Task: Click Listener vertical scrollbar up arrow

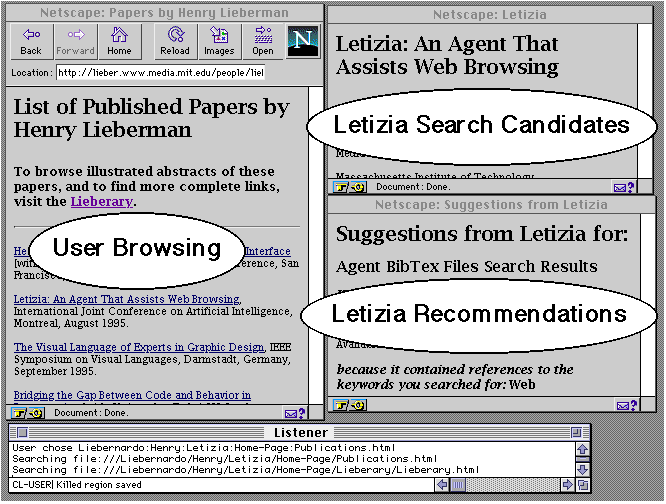Action: tap(583, 448)
